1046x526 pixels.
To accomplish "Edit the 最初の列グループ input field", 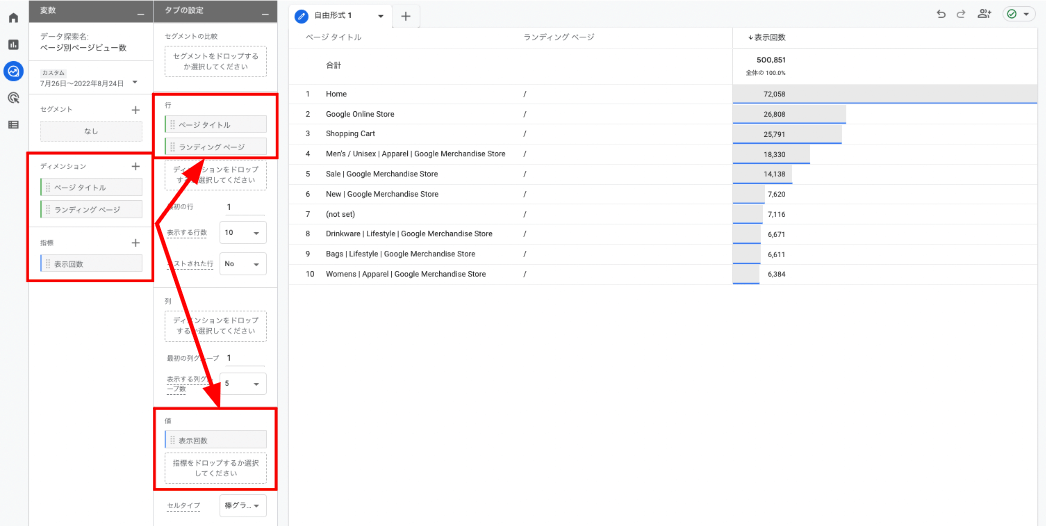I will tap(243, 358).
